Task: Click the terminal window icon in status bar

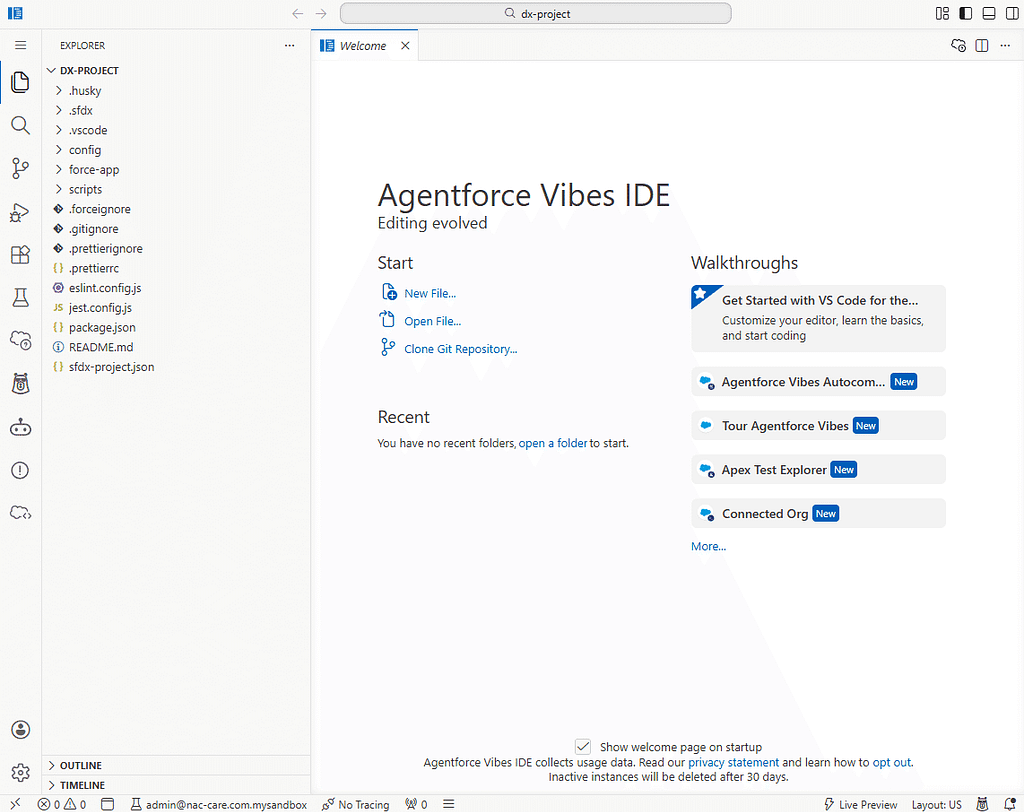Action: (x=108, y=804)
